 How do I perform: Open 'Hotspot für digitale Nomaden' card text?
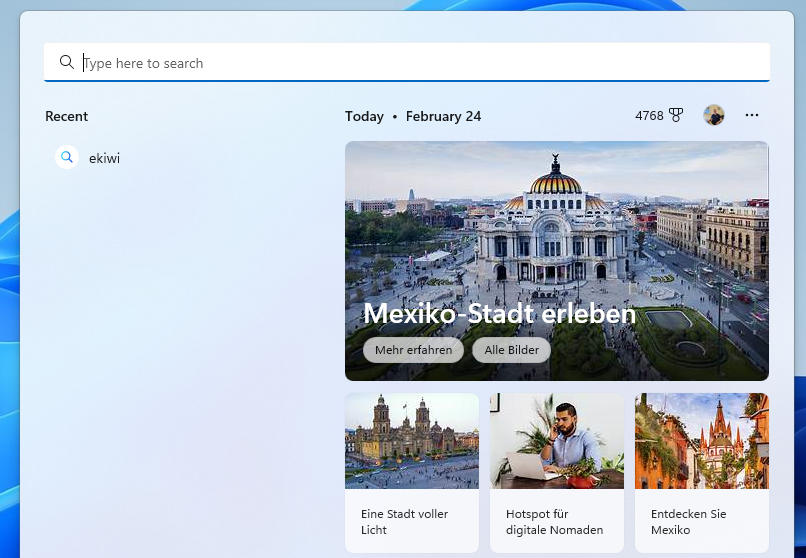click(x=554, y=522)
